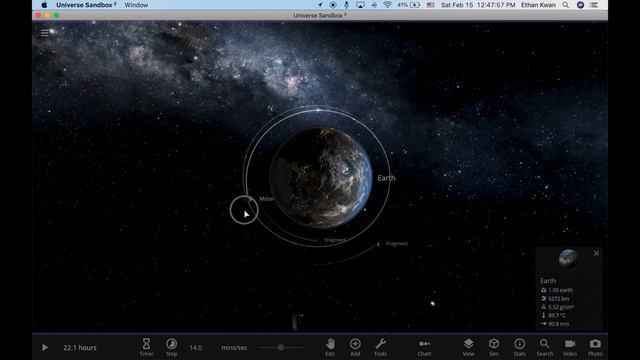Image resolution: width=640 pixels, height=360 pixels.
Task: Open the Ethan Kwan user menu
Action: pyautogui.click(x=538, y=5)
